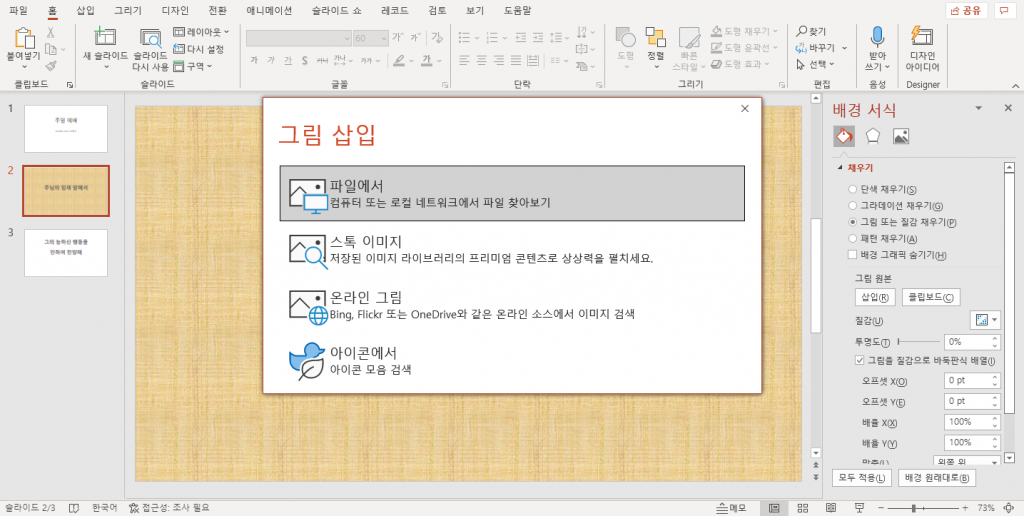
Task: Choose Stock Images option (스톡 이미지)
Action: 512,249
